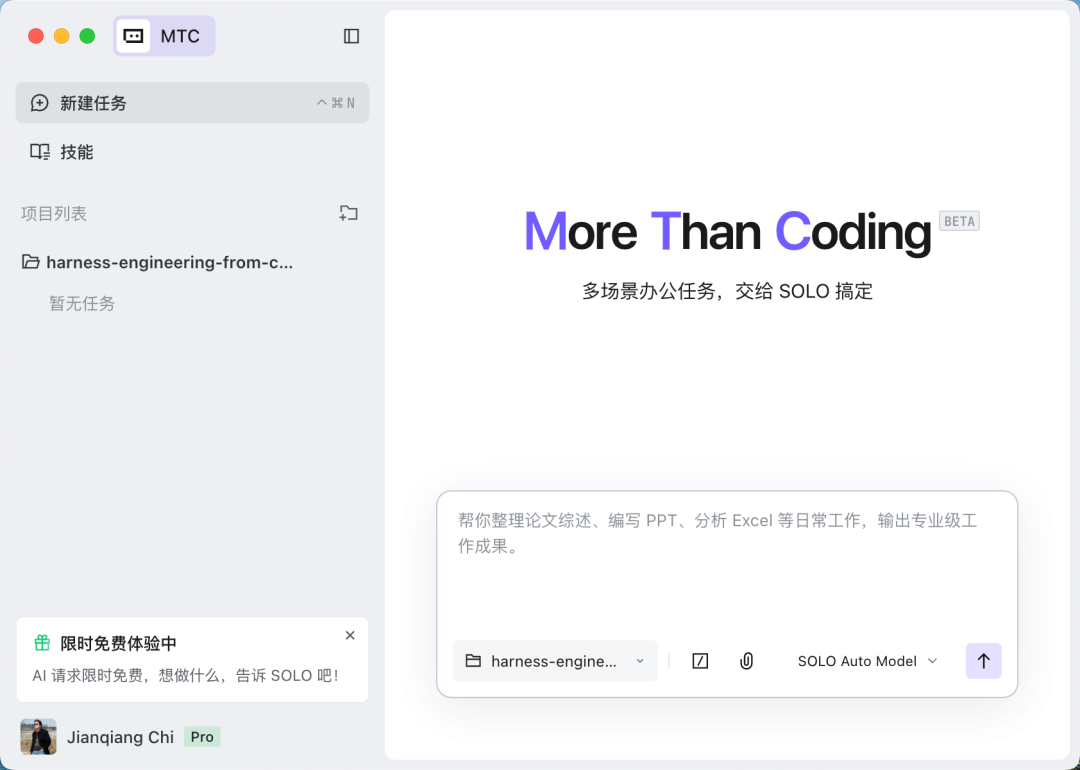Viewport: 1080px width, 770px height.
Task: Send the prompt with arrow button
Action: 984,661
